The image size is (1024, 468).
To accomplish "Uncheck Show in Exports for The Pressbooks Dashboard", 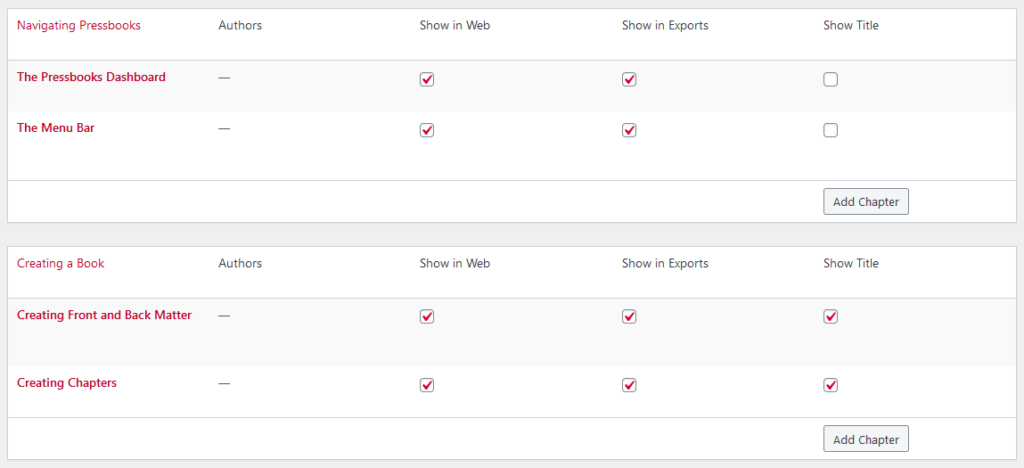I will [629, 80].
